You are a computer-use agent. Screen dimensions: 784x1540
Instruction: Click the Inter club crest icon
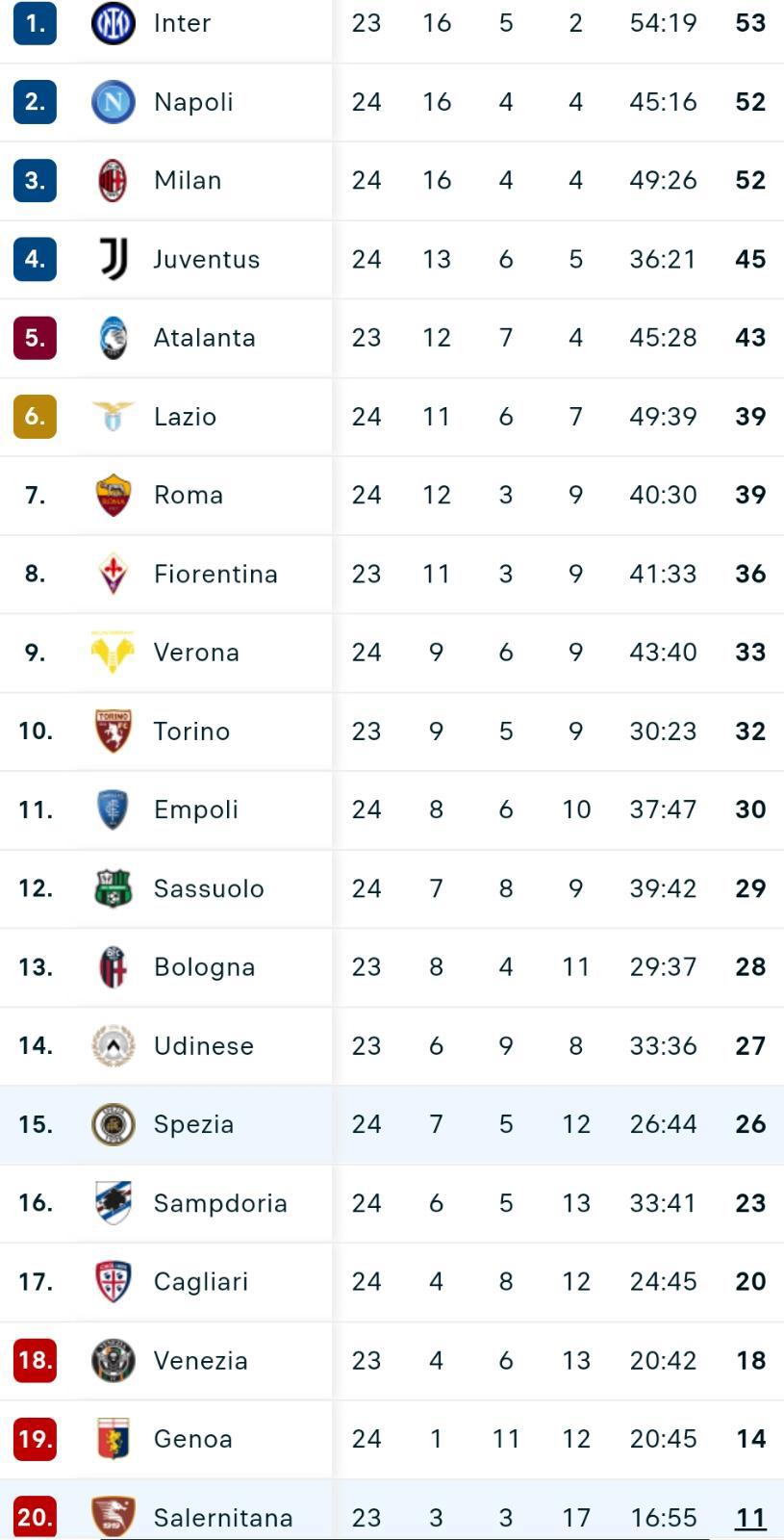[113, 23]
